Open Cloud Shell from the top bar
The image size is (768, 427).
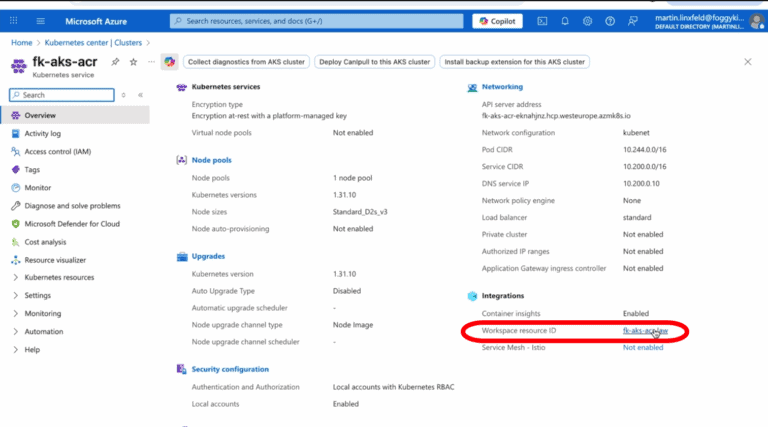(x=542, y=21)
